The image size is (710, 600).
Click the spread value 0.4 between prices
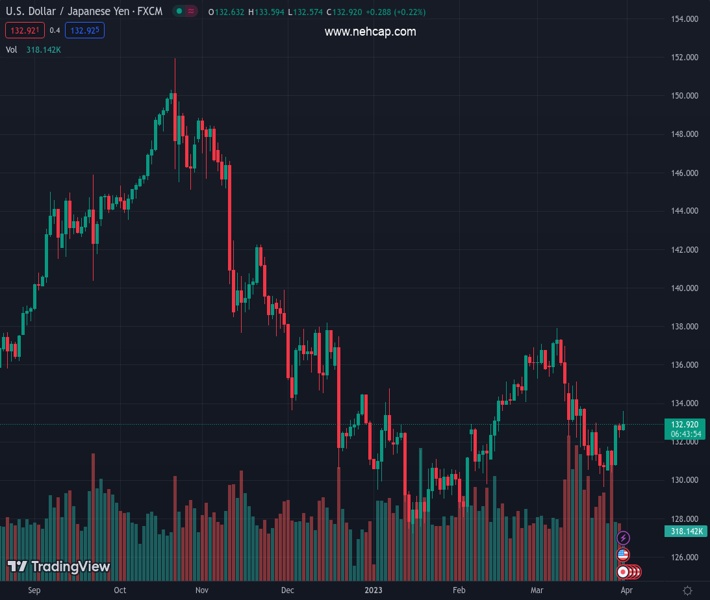(55, 31)
